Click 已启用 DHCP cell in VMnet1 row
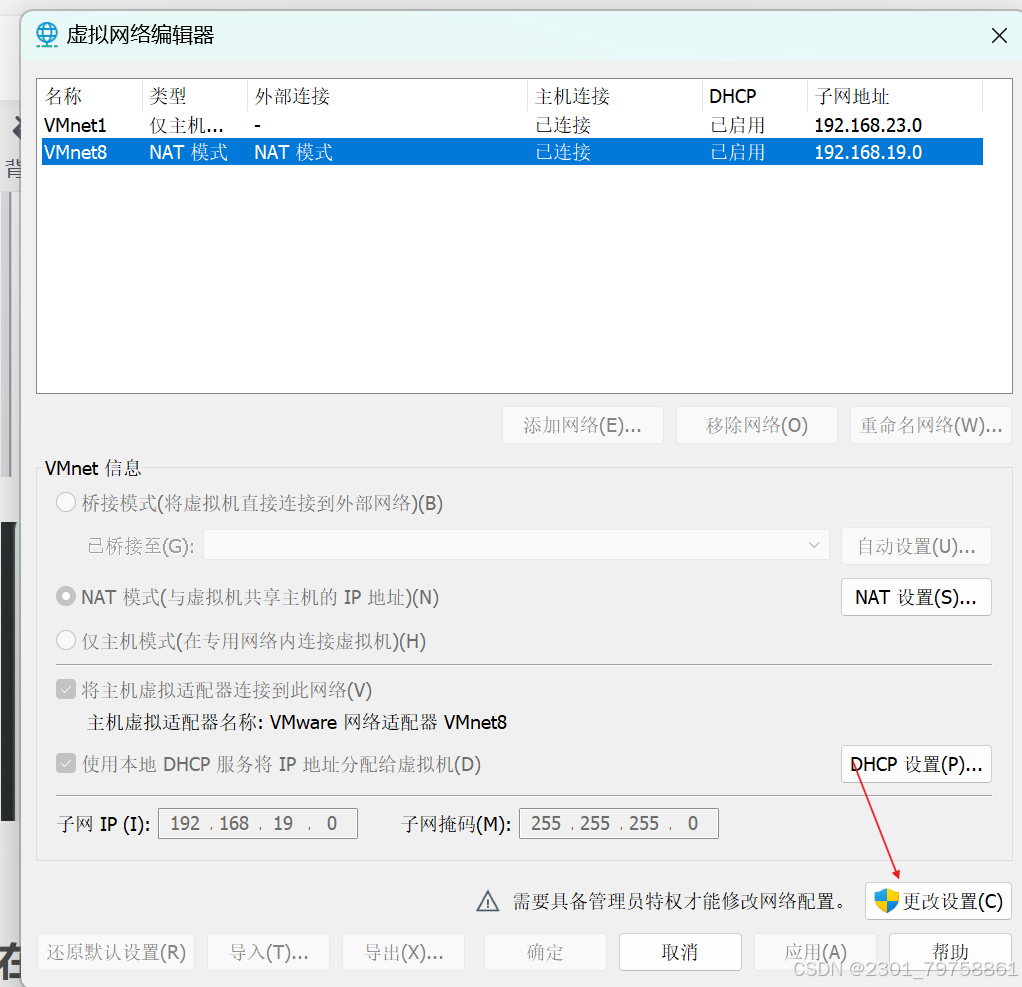This screenshot has width=1022, height=987. click(737, 125)
